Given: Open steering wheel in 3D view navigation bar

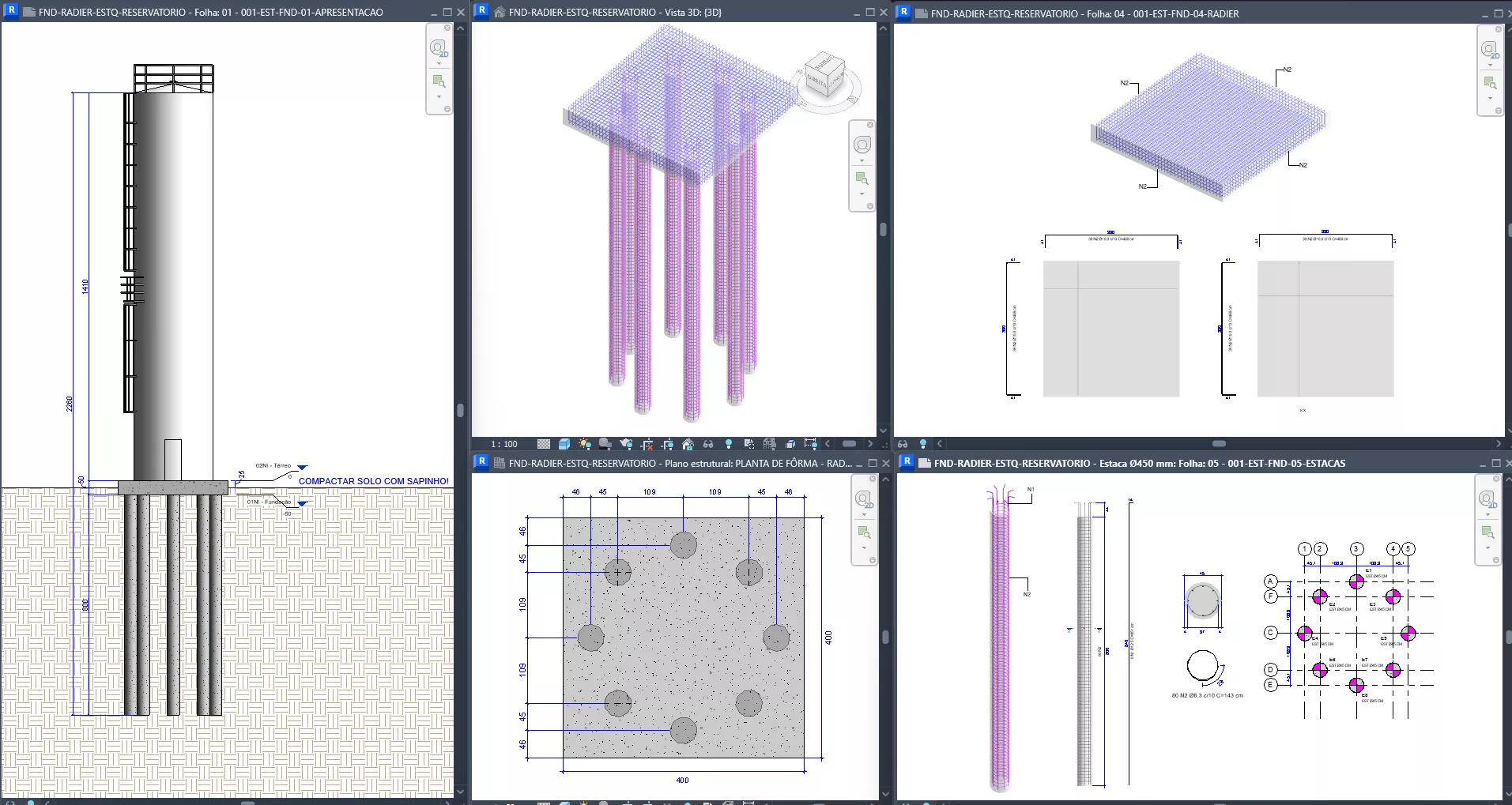Looking at the screenshot, I should click(862, 145).
